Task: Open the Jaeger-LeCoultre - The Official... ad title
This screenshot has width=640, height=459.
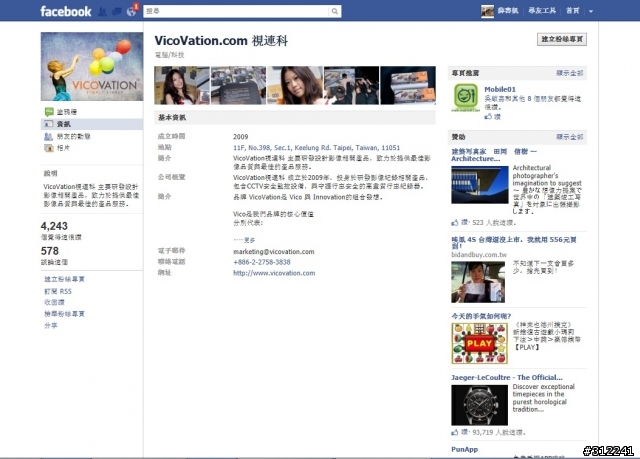Action: coord(507,377)
